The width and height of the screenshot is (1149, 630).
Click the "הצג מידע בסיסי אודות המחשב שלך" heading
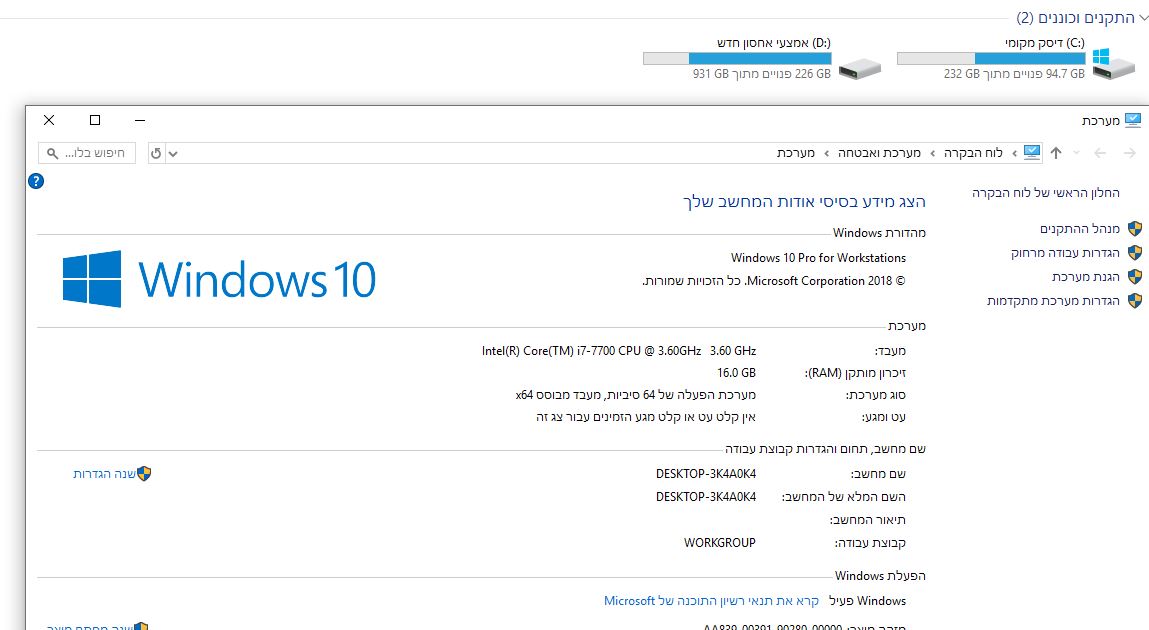[804, 201]
